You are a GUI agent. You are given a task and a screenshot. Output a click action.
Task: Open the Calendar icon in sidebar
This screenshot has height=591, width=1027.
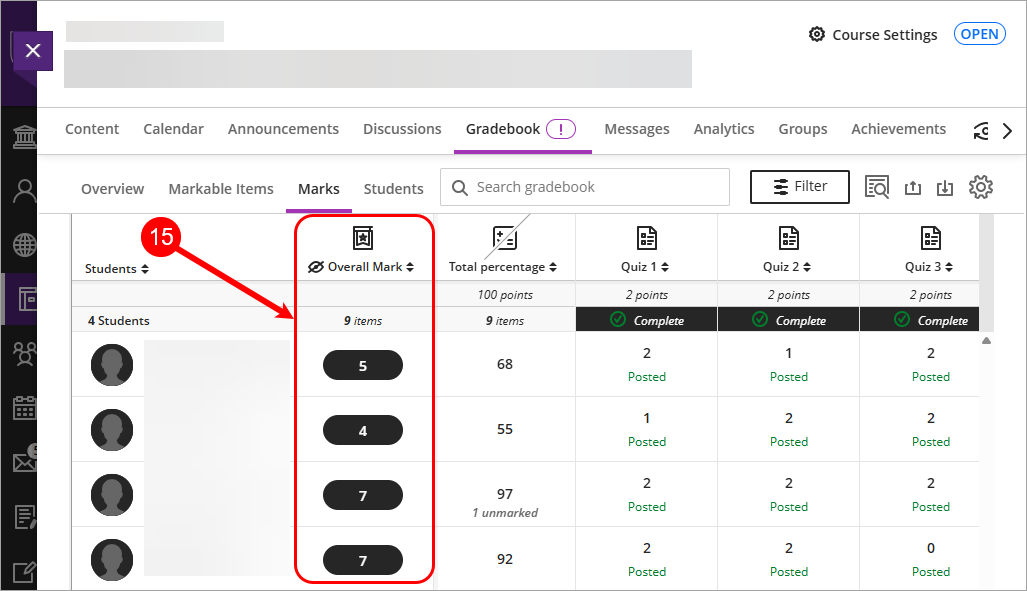(24, 408)
